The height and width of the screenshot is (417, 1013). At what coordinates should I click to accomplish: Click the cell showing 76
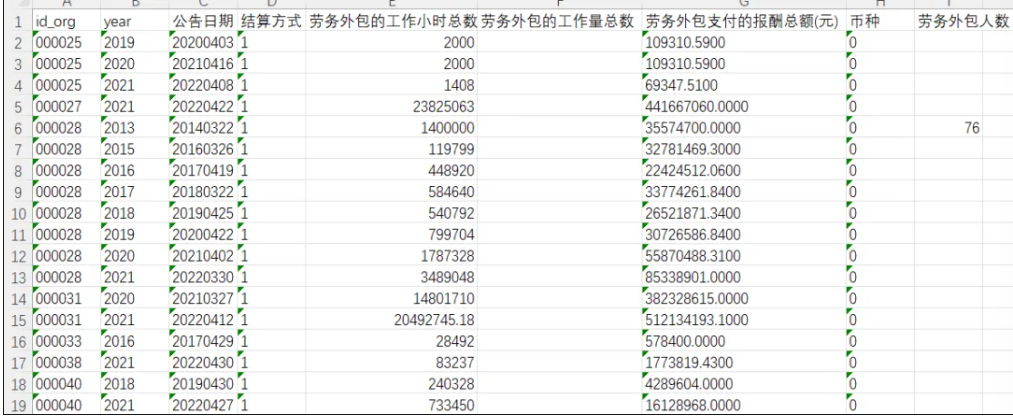[948, 128]
